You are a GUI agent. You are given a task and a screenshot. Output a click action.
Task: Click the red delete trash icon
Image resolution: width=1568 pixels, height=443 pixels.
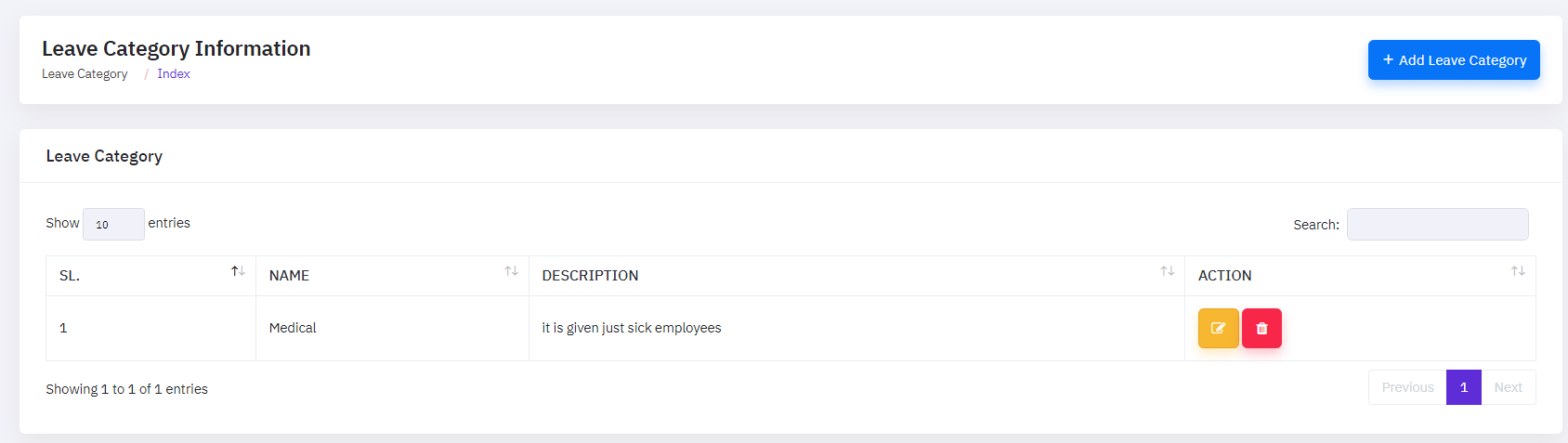pos(1261,328)
